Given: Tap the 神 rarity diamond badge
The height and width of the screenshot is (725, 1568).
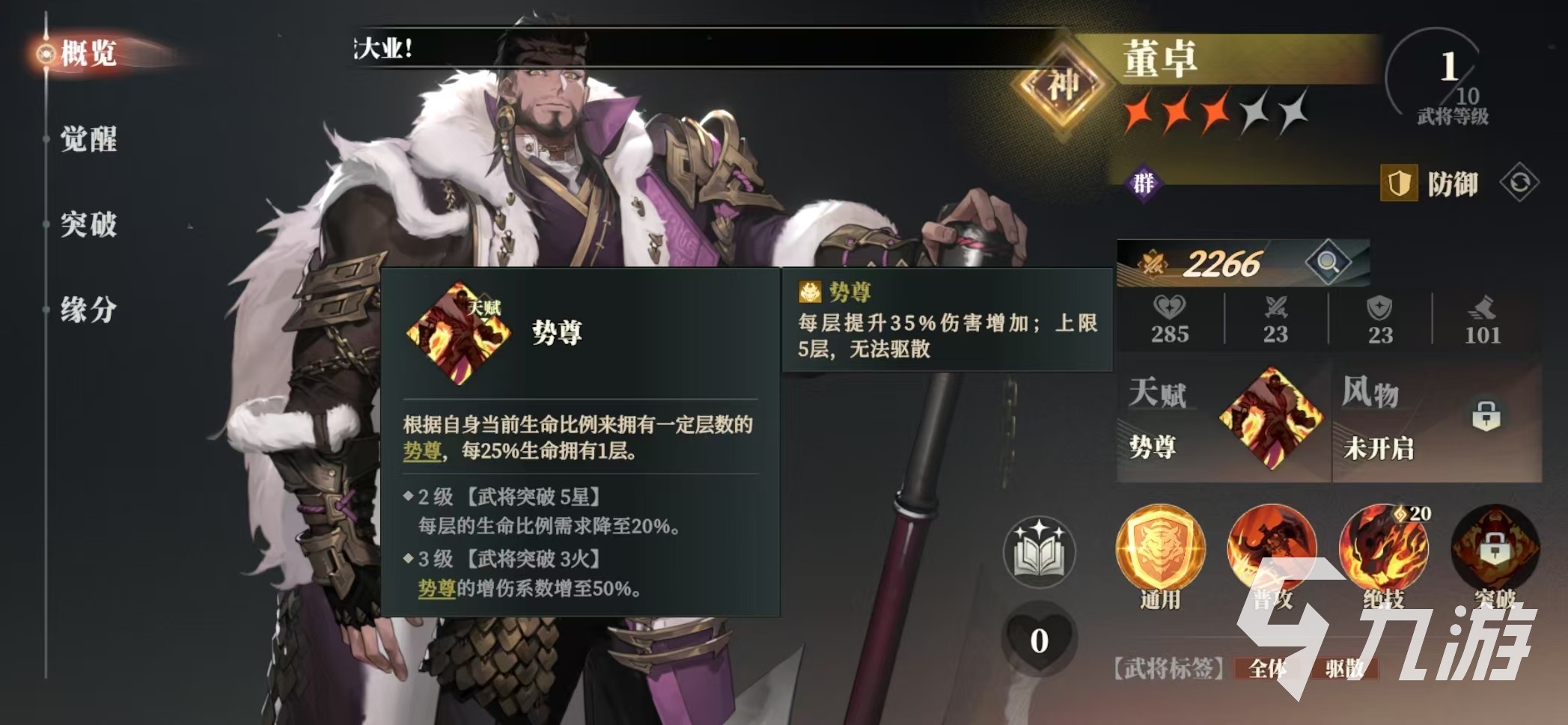Looking at the screenshot, I should coord(1062,86).
